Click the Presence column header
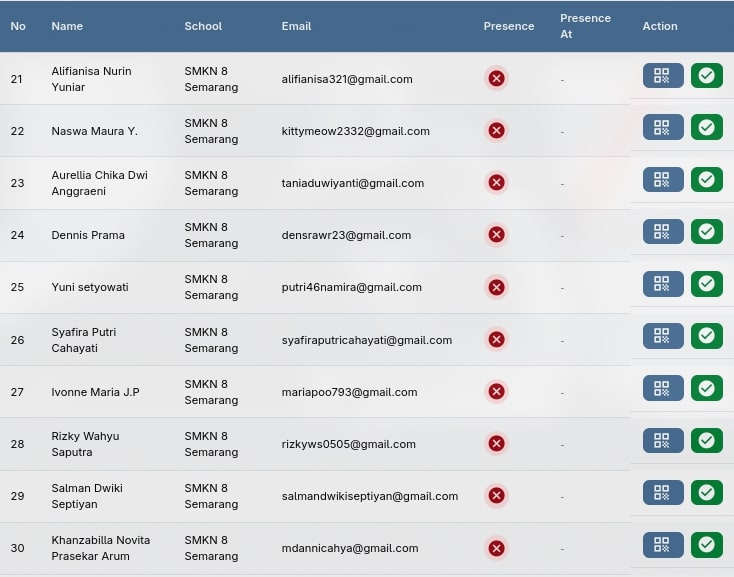This screenshot has height=577, width=734. tap(508, 26)
